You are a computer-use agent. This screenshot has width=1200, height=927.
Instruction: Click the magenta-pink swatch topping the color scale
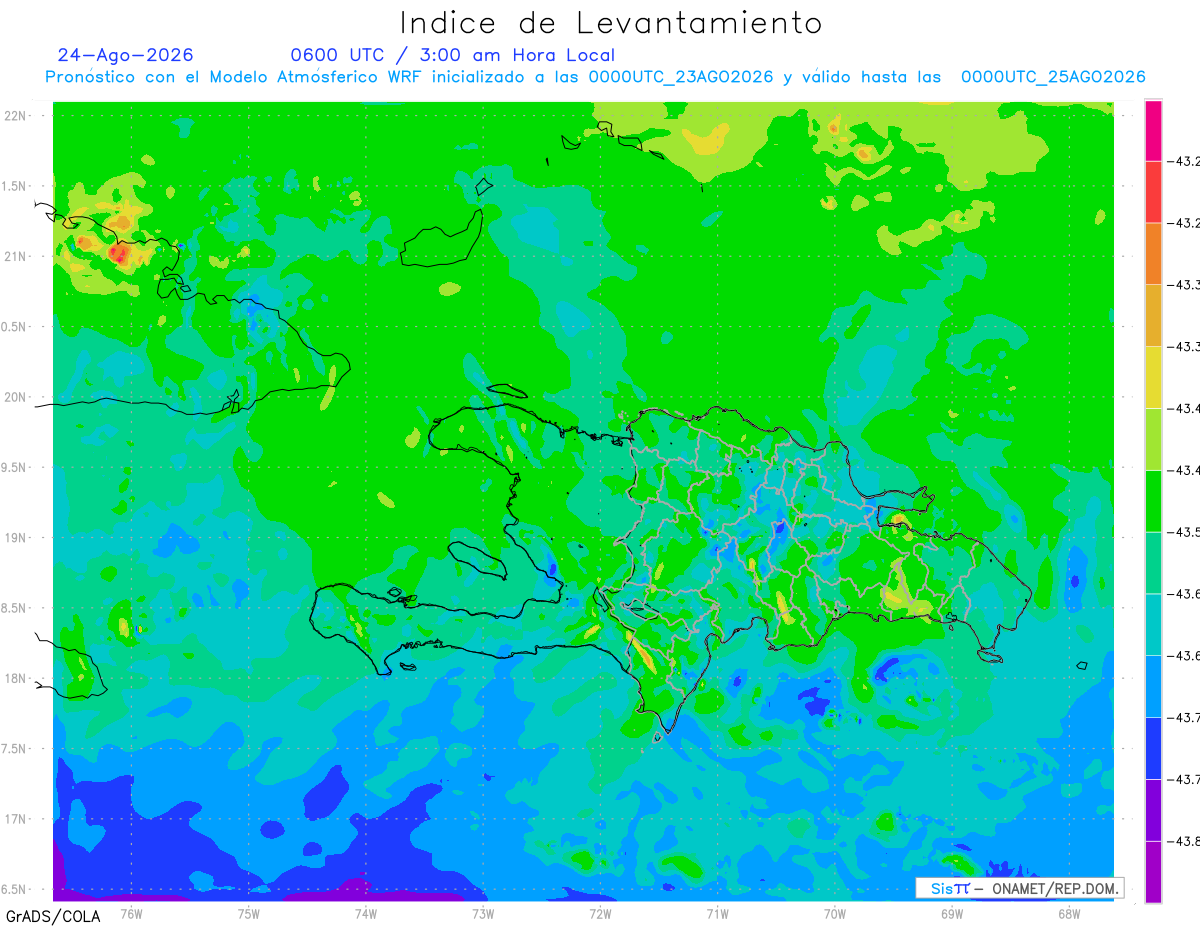pyautogui.click(x=1153, y=130)
